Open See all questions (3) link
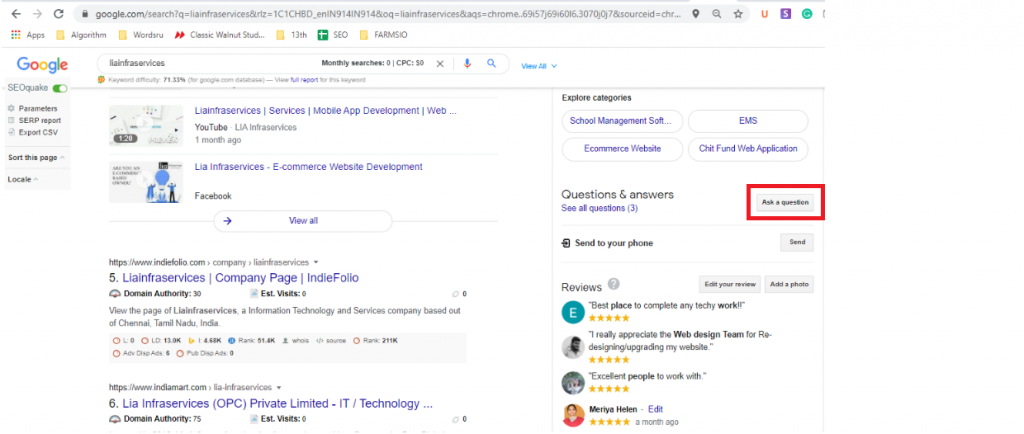 pyautogui.click(x=600, y=208)
